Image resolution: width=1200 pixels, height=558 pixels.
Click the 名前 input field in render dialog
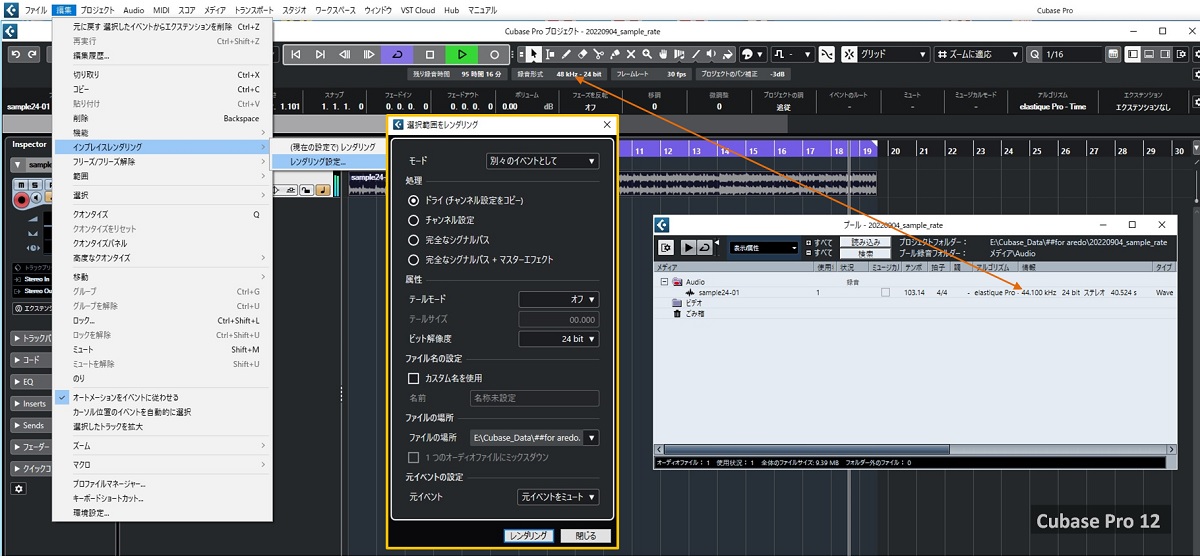tap(534, 398)
